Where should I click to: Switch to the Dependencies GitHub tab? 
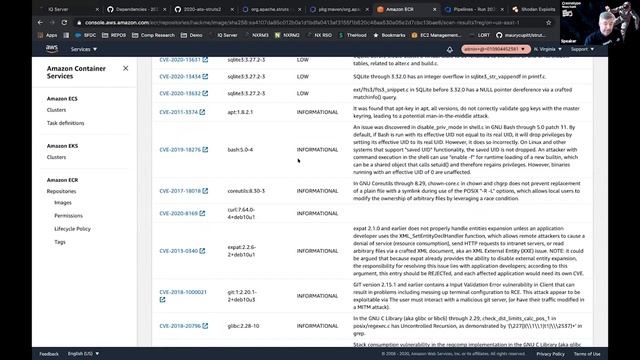[x=136, y=9]
